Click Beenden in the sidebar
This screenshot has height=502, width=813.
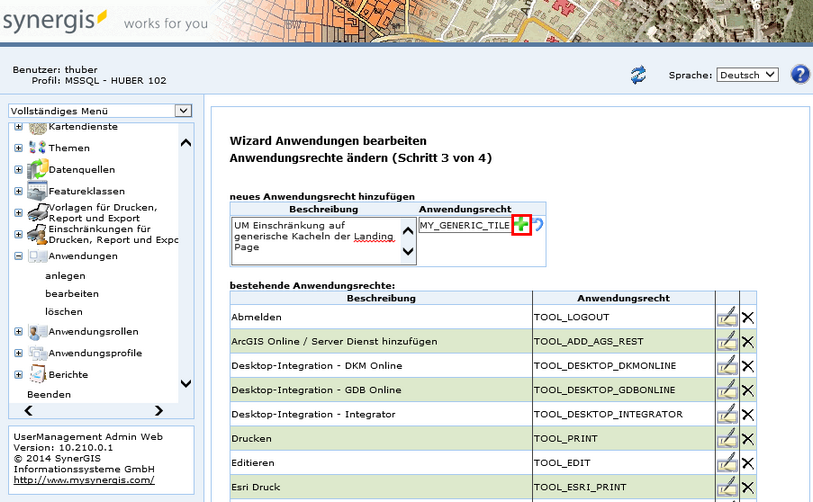click(x=48, y=395)
